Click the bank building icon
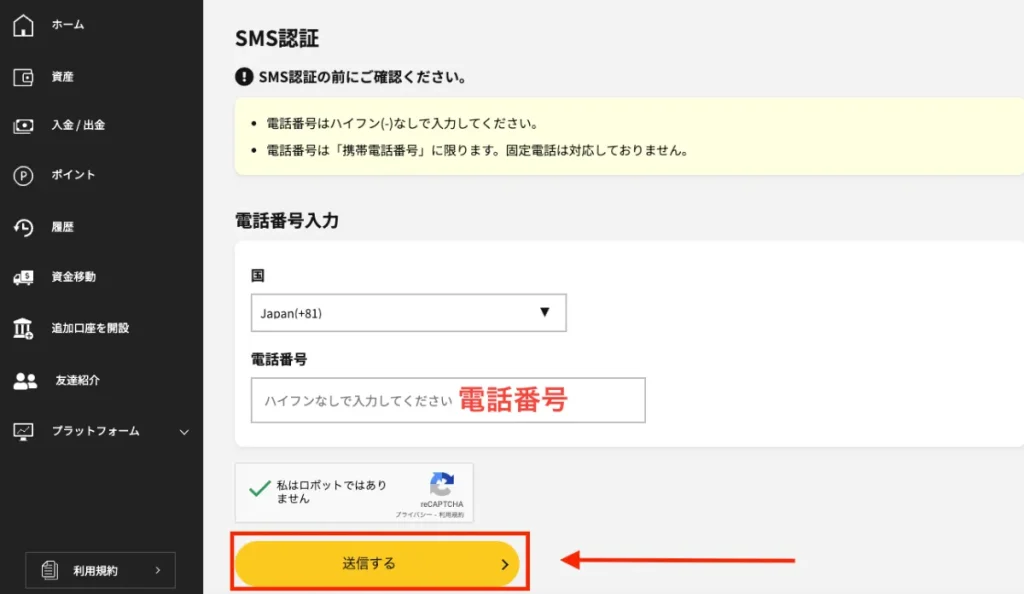 tap(23, 328)
